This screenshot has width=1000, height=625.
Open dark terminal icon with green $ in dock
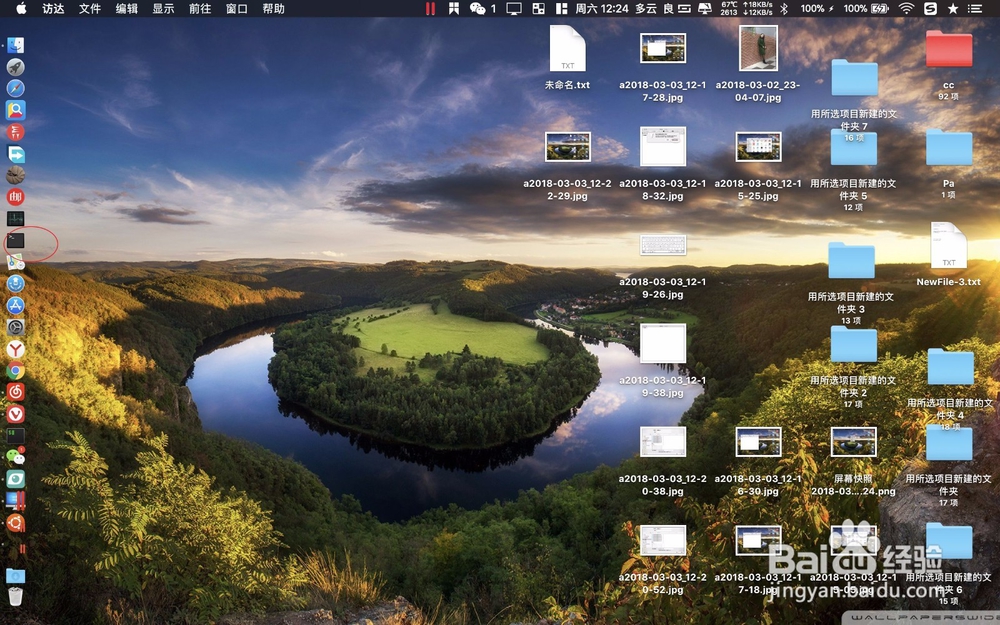pos(15,436)
